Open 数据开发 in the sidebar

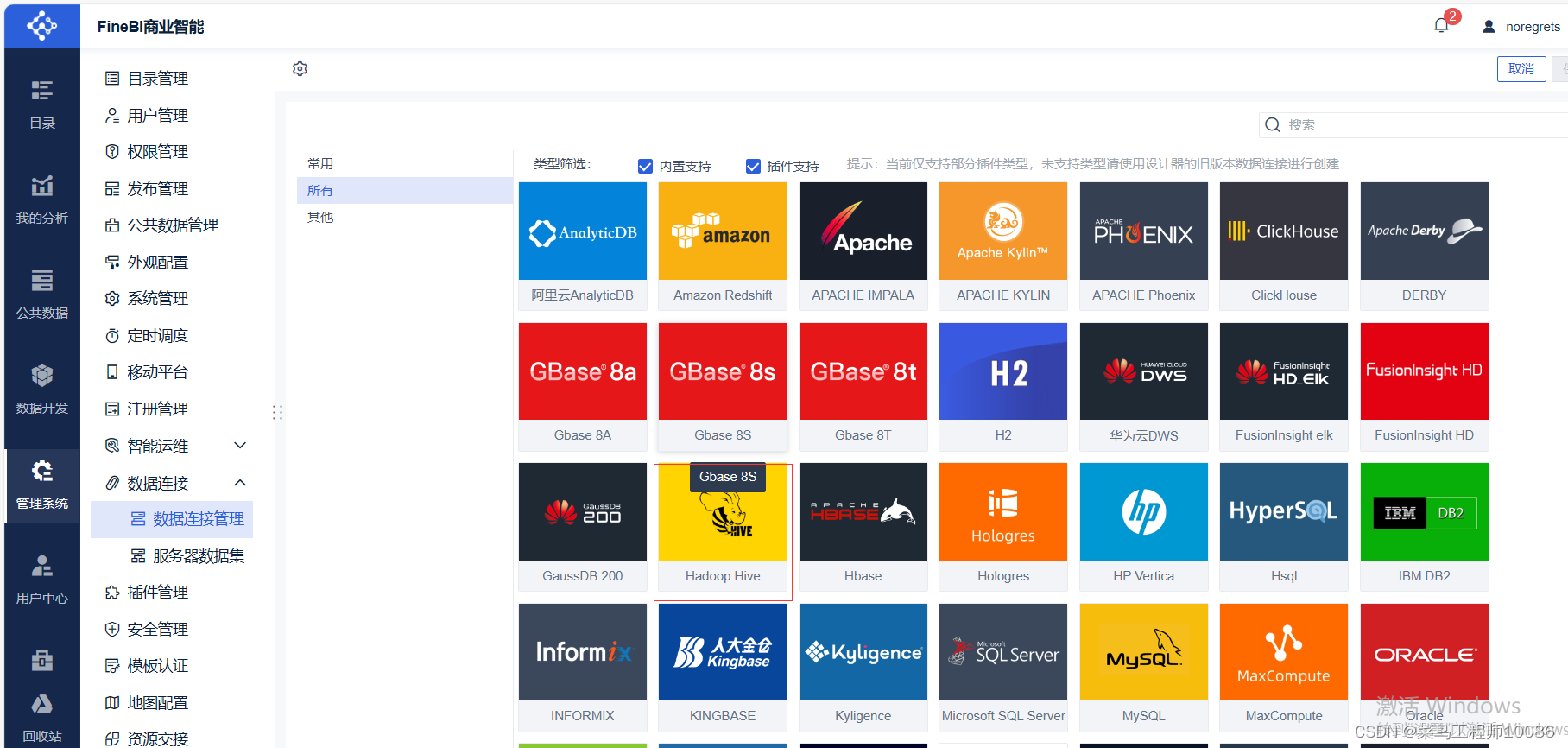pyautogui.click(x=41, y=390)
